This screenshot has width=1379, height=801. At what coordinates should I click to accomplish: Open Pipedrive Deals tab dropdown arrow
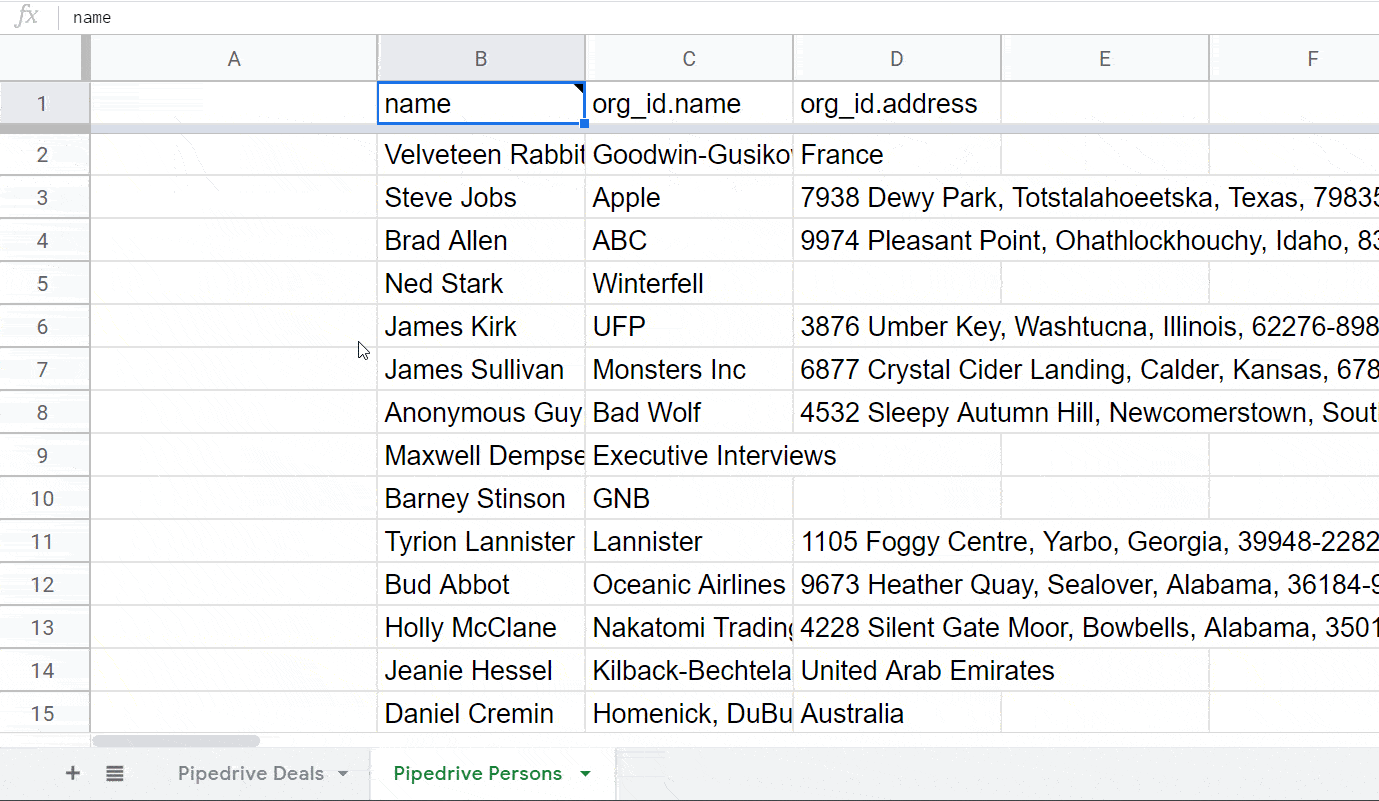click(343, 774)
